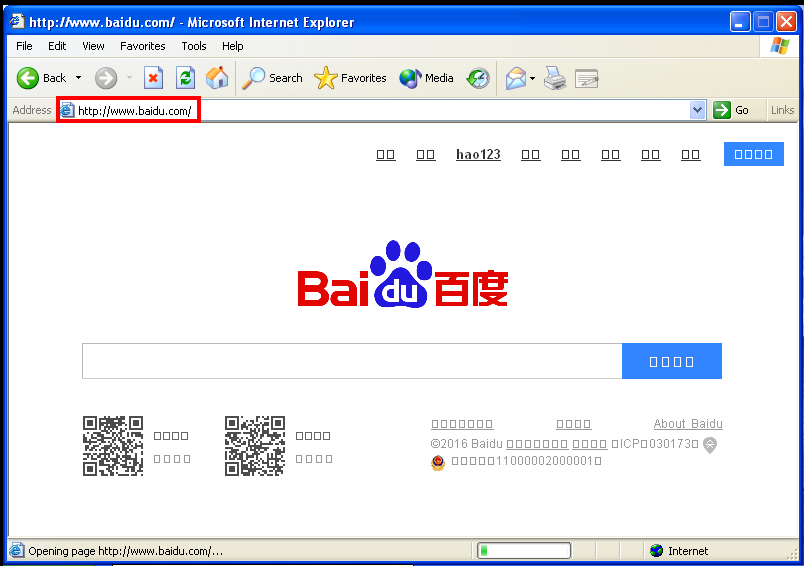This screenshot has height=566, width=804.
Task: Click the green Go arrow button
Action: 722,110
